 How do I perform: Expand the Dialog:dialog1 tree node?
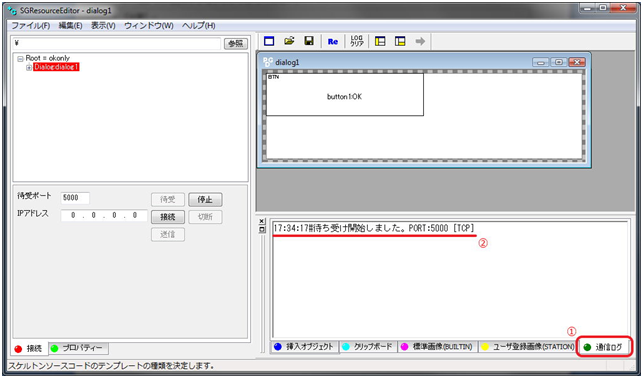point(29,68)
